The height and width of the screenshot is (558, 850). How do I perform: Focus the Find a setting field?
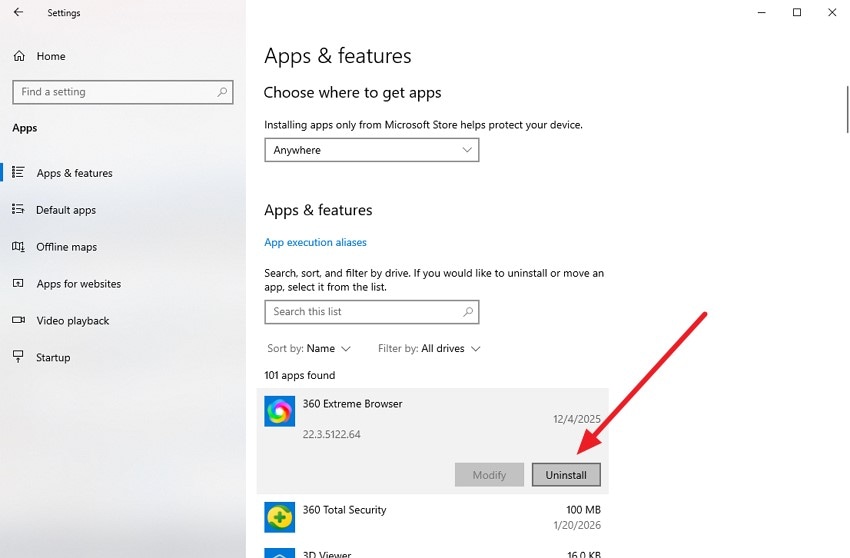[123, 92]
